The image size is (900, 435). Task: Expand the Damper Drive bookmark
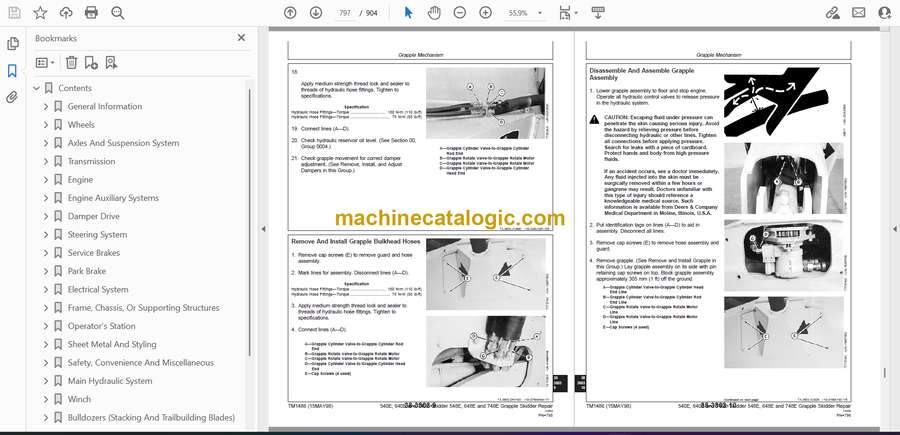click(x=46, y=216)
